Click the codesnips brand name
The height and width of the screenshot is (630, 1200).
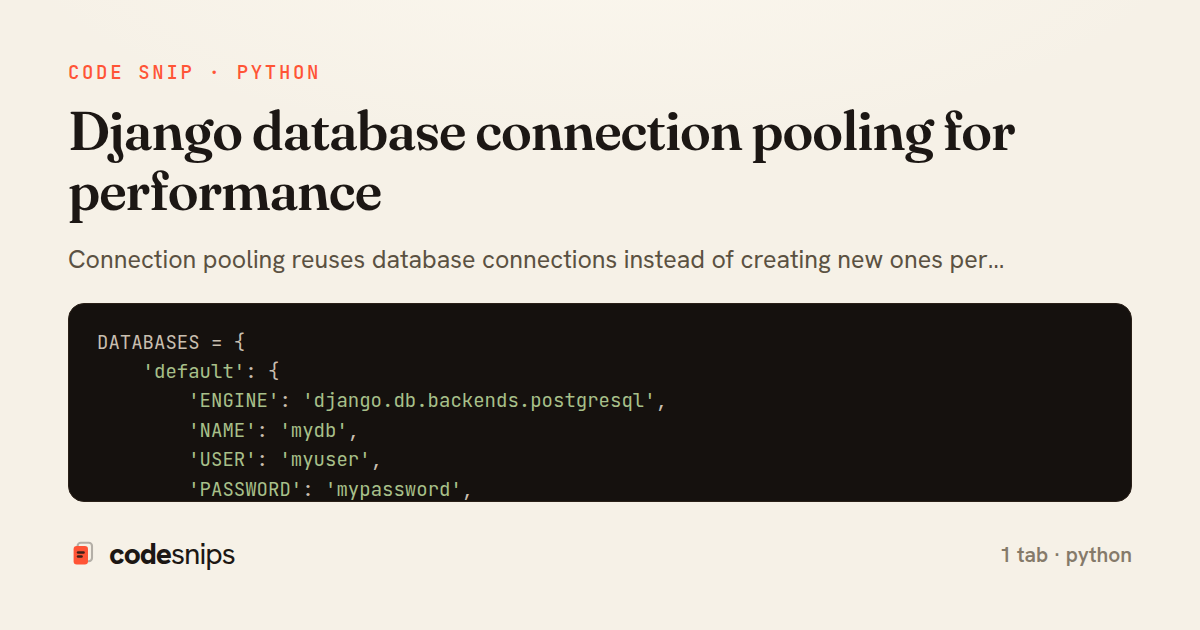tap(172, 555)
